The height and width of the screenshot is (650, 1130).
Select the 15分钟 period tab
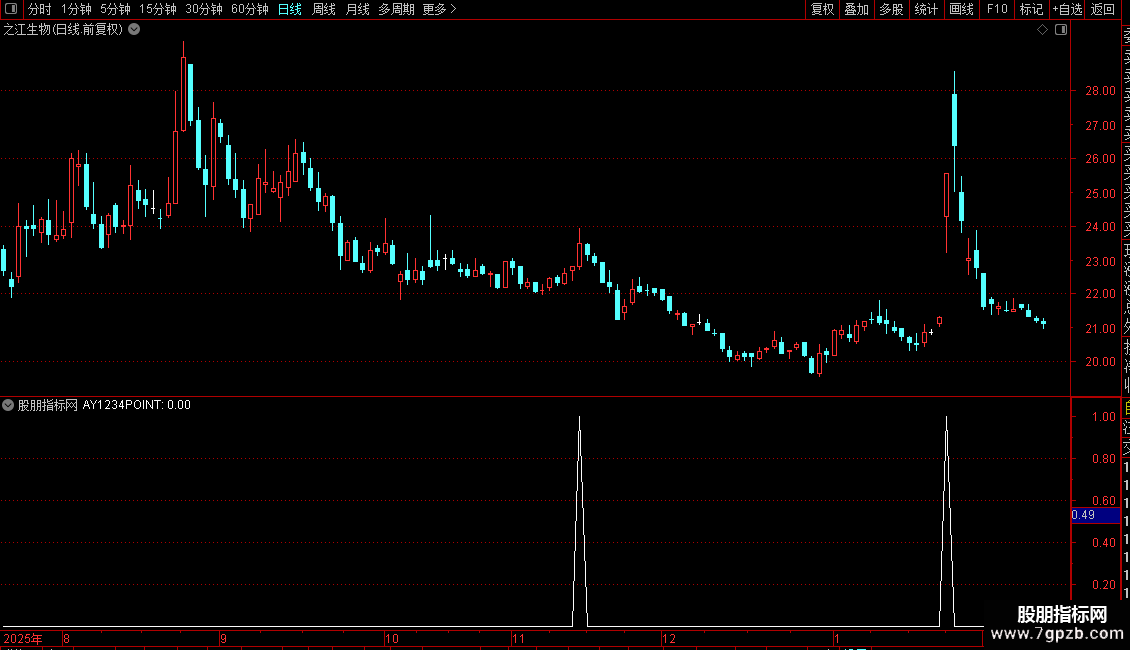(158, 9)
